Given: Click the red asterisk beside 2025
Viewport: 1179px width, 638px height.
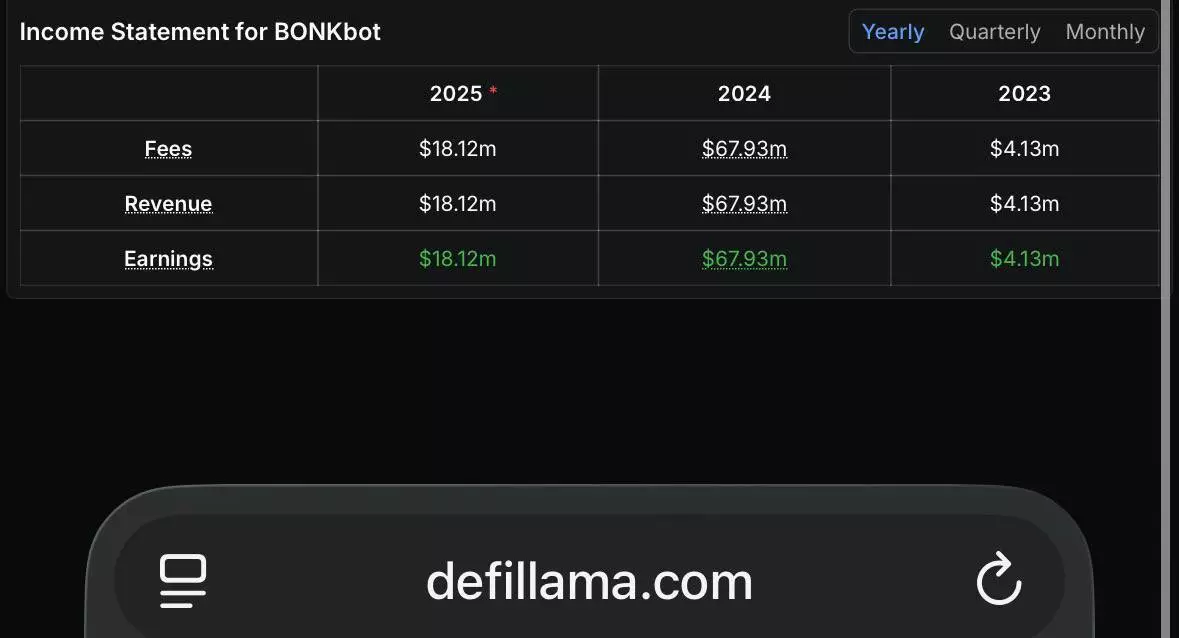Looking at the screenshot, I should click(493, 91).
